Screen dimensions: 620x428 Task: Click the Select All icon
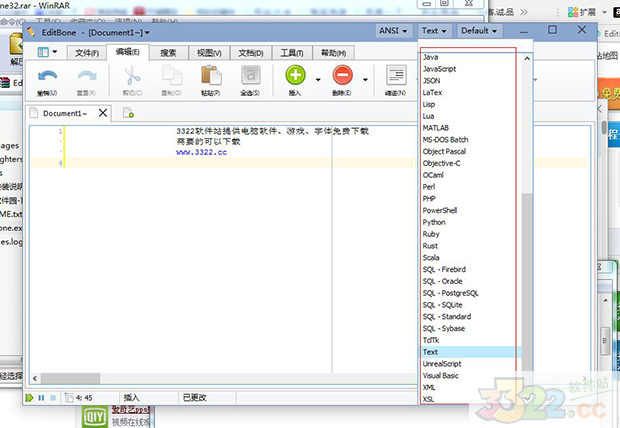(x=250, y=75)
